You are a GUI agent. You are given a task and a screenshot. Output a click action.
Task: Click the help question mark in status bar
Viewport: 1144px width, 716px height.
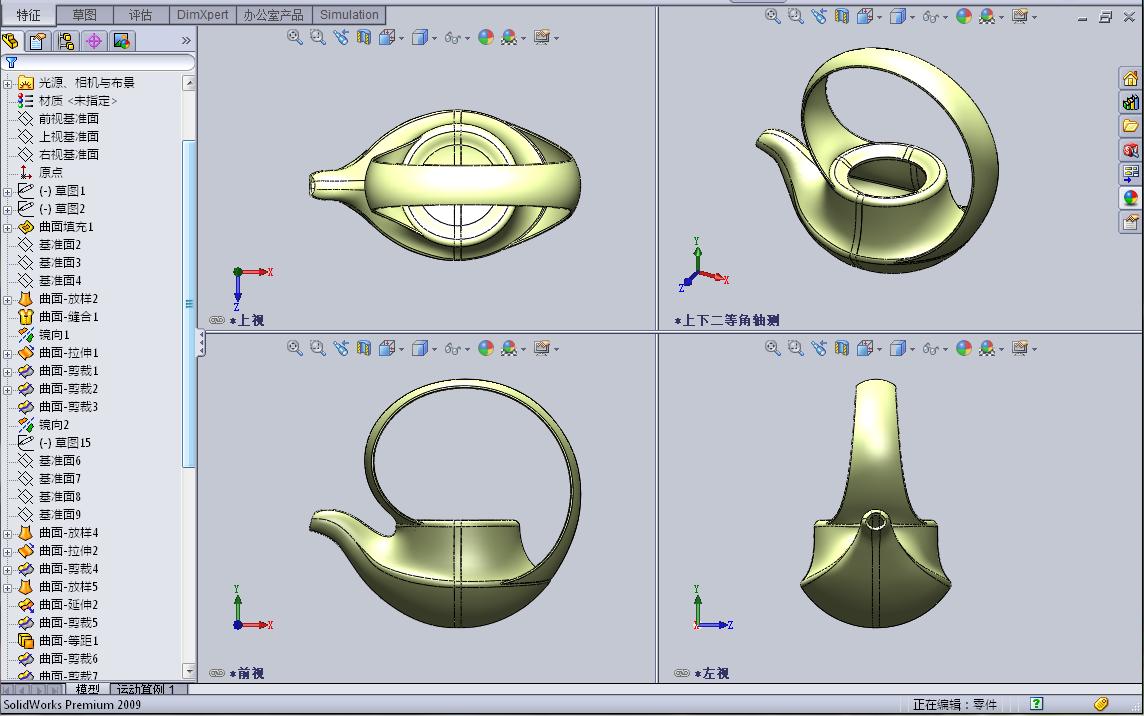pyautogui.click(x=1036, y=704)
